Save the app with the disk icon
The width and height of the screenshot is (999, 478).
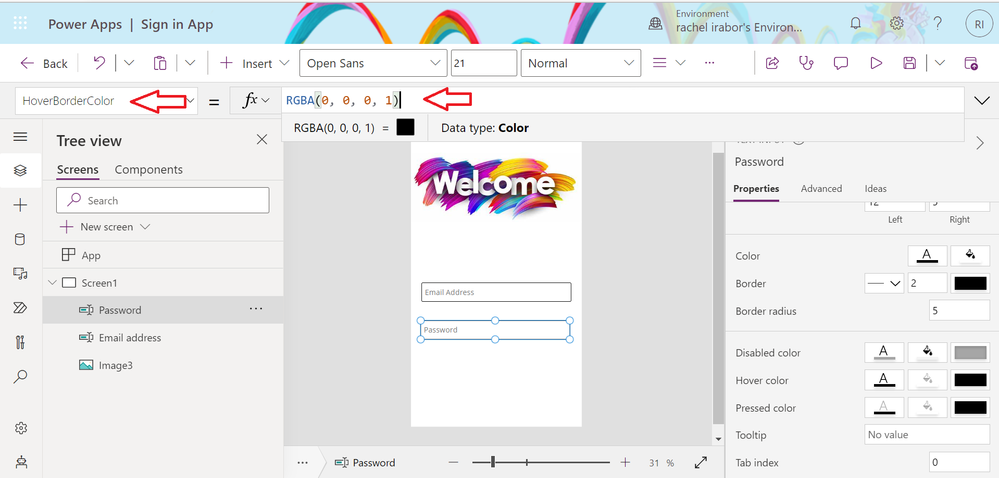[x=910, y=63]
